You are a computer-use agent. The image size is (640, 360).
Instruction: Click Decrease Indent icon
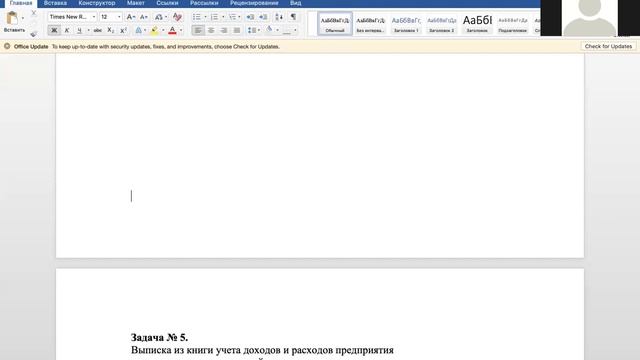(x=250, y=17)
